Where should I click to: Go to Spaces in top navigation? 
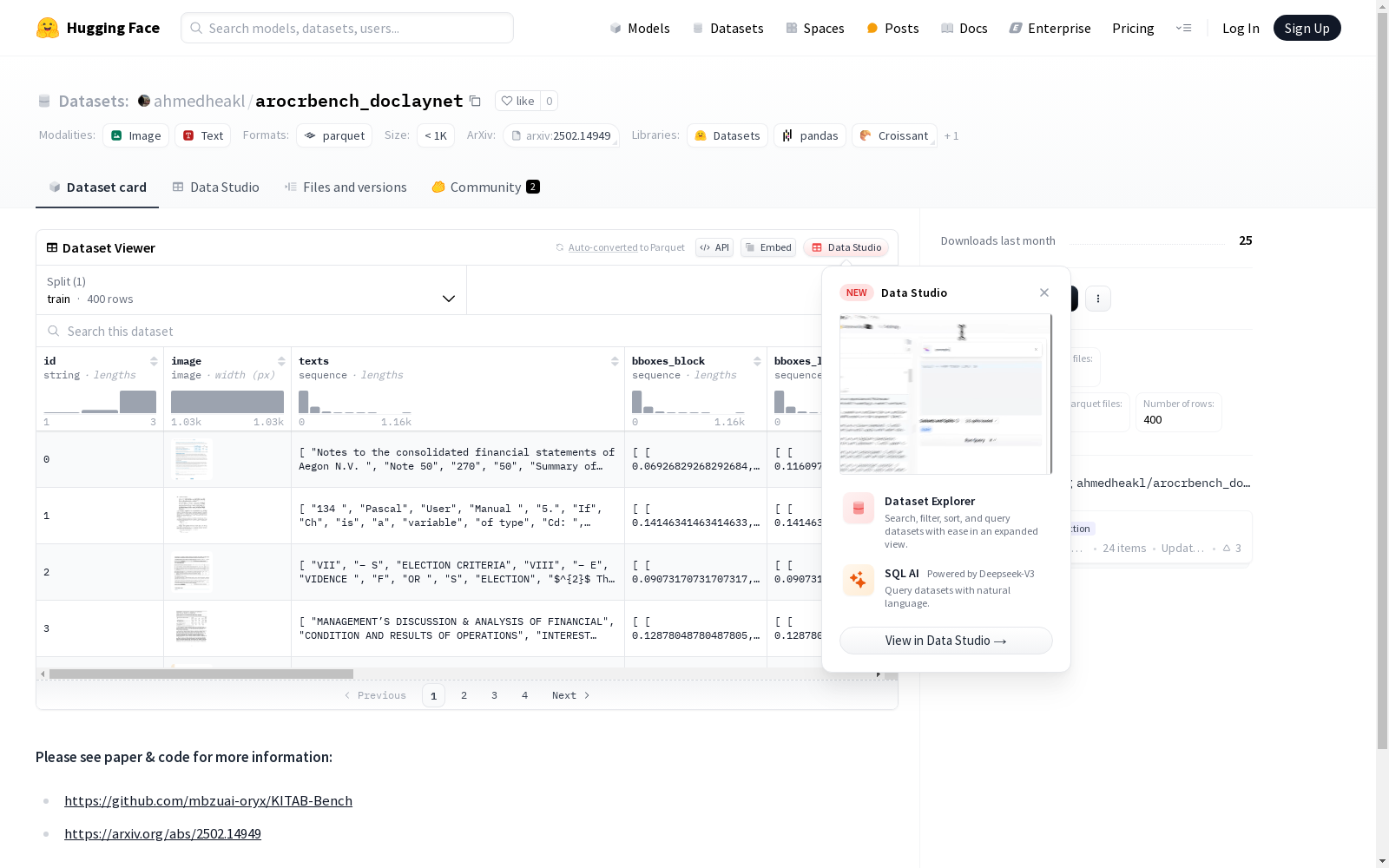pos(815,28)
